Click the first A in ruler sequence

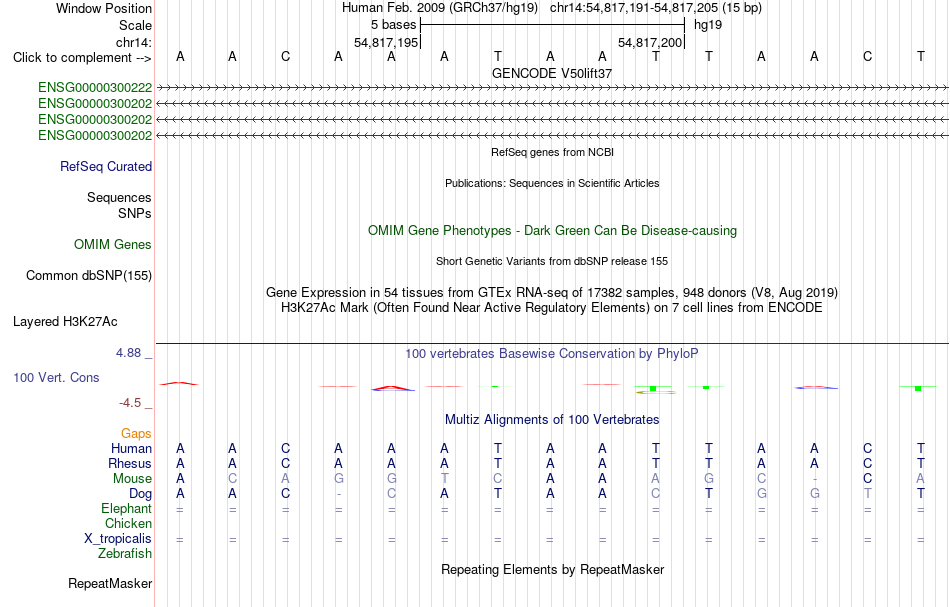point(180,56)
